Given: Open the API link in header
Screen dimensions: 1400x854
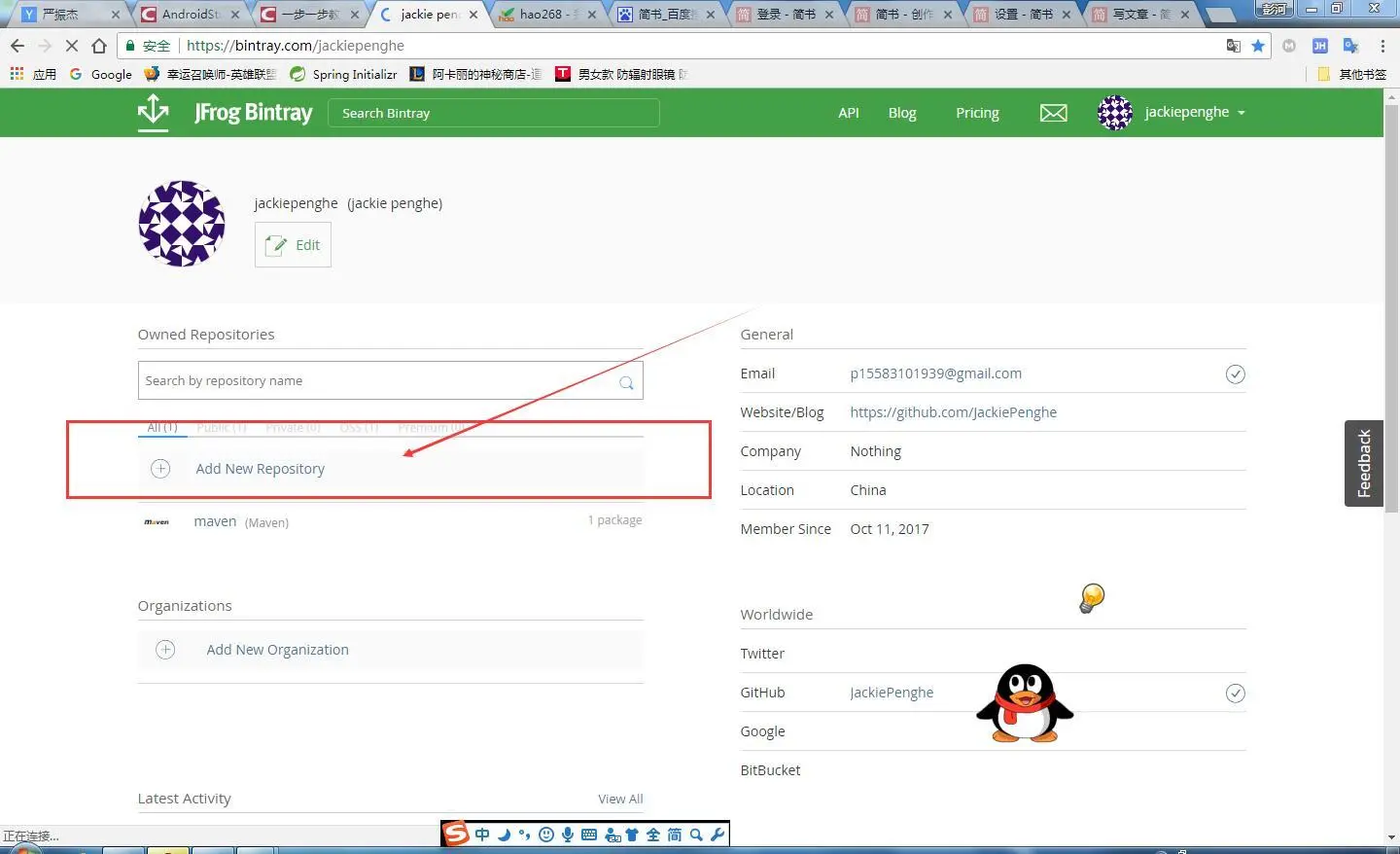Looking at the screenshot, I should pos(849,113).
